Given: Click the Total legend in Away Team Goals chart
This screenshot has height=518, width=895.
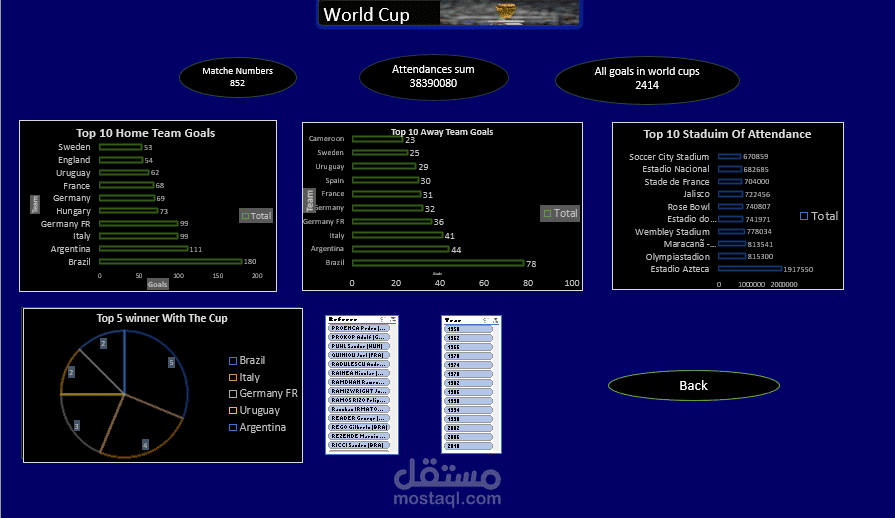Looking at the screenshot, I should tap(560, 213).
